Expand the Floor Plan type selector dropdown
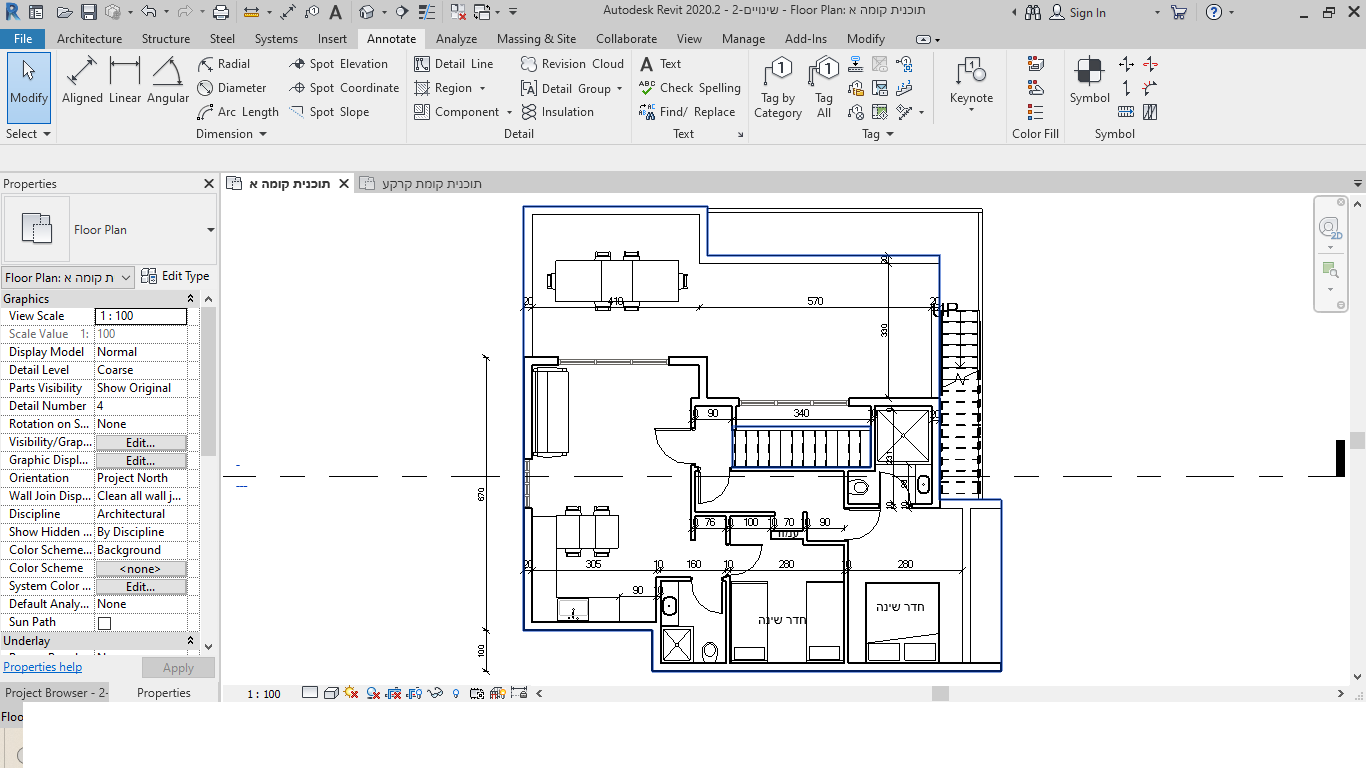 tap(210, 230)
